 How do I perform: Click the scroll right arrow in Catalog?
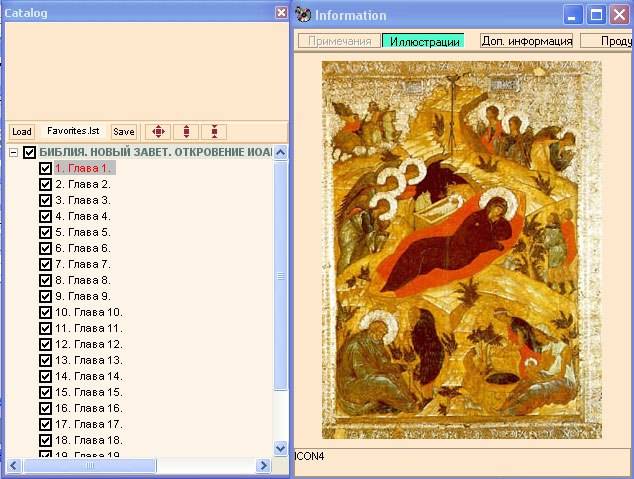264,466
